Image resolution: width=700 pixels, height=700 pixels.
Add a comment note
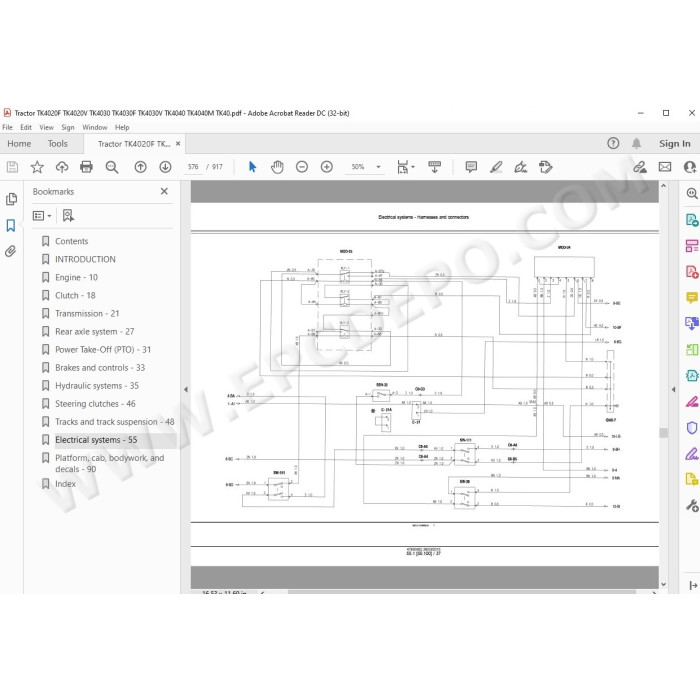(471, 167)
